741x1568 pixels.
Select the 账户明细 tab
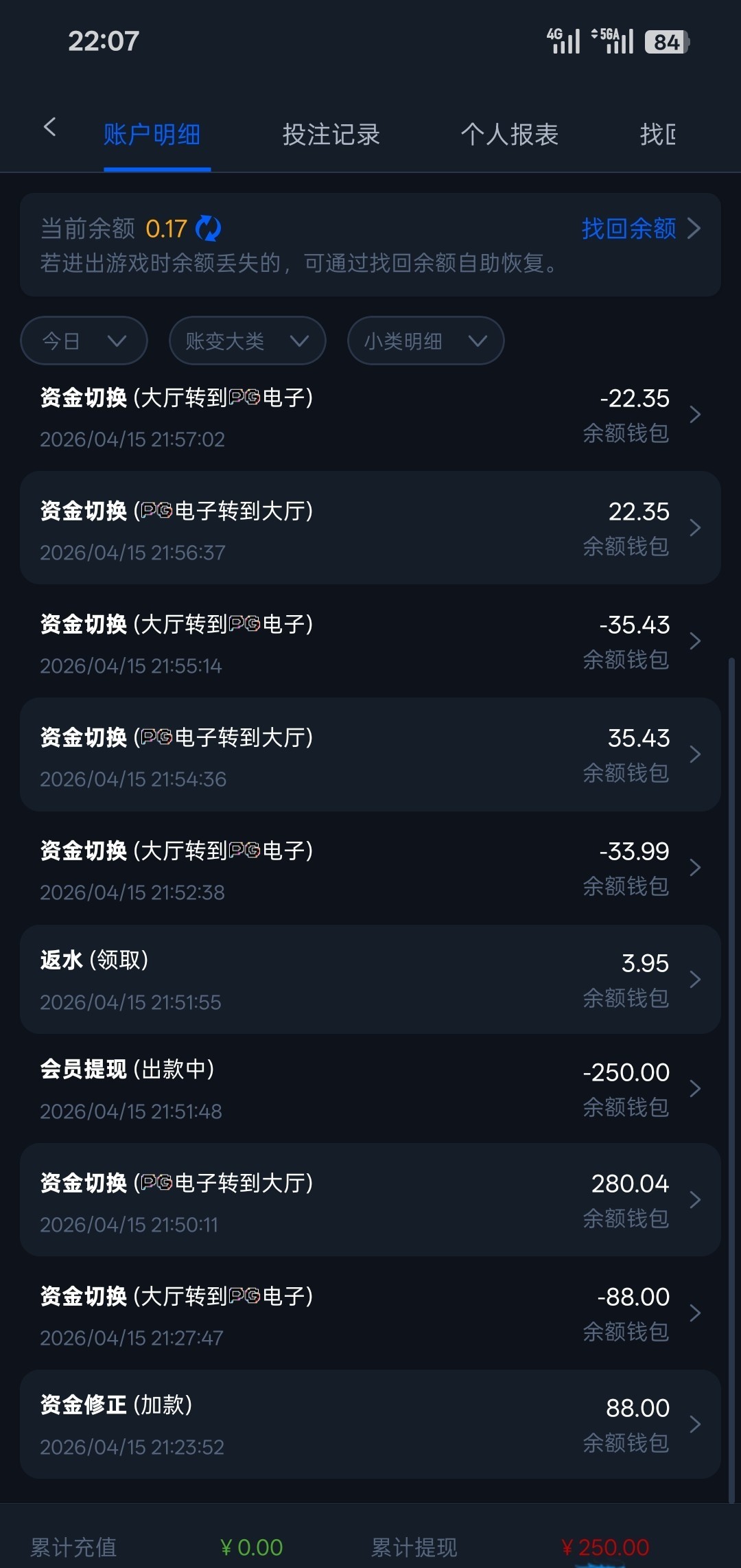tap(152, 135)
